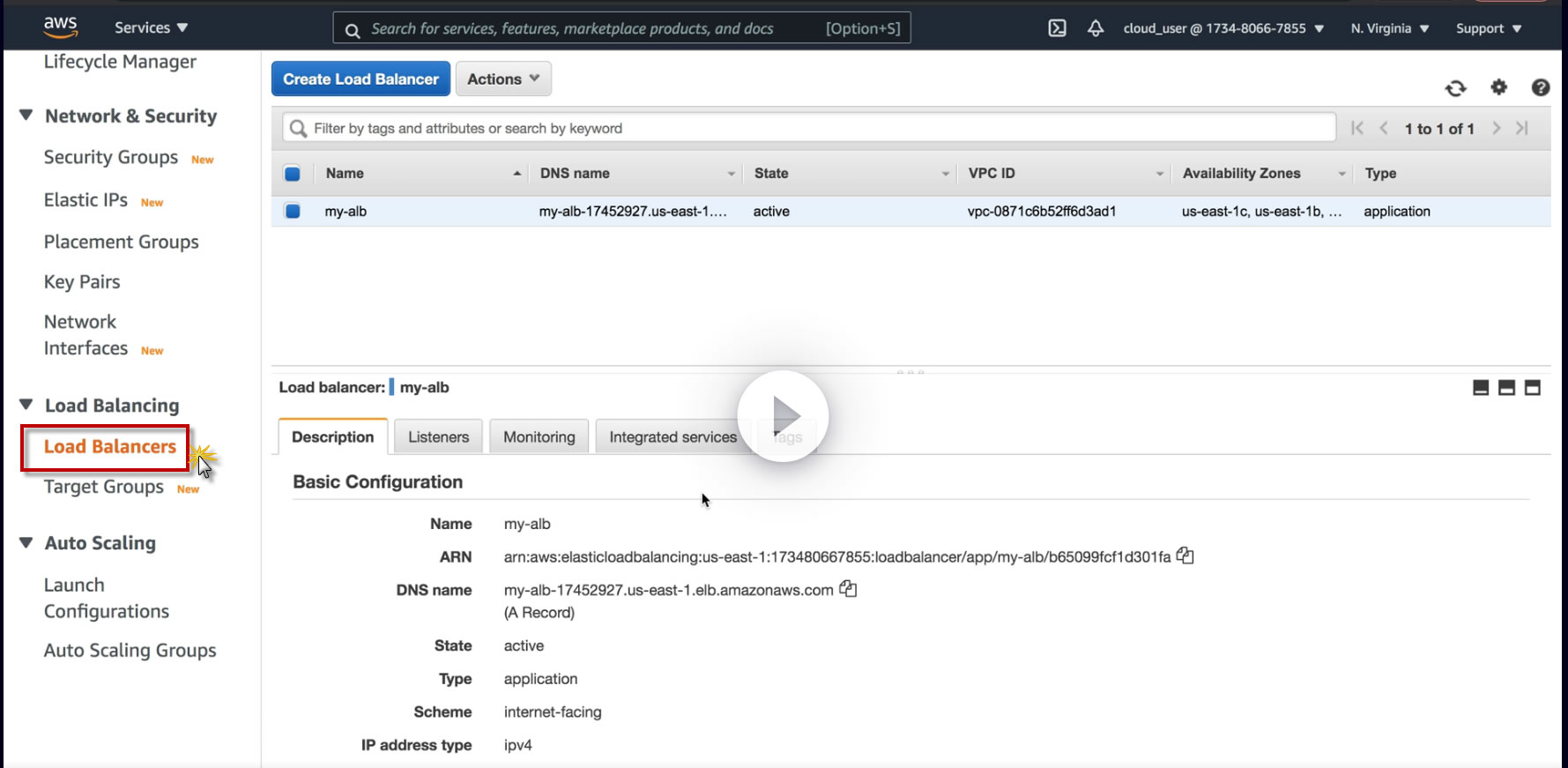Screen dimensions: 1568x768
Task: Open Lifecycle Manager in sidebar
Action: [x=120, y=62]
